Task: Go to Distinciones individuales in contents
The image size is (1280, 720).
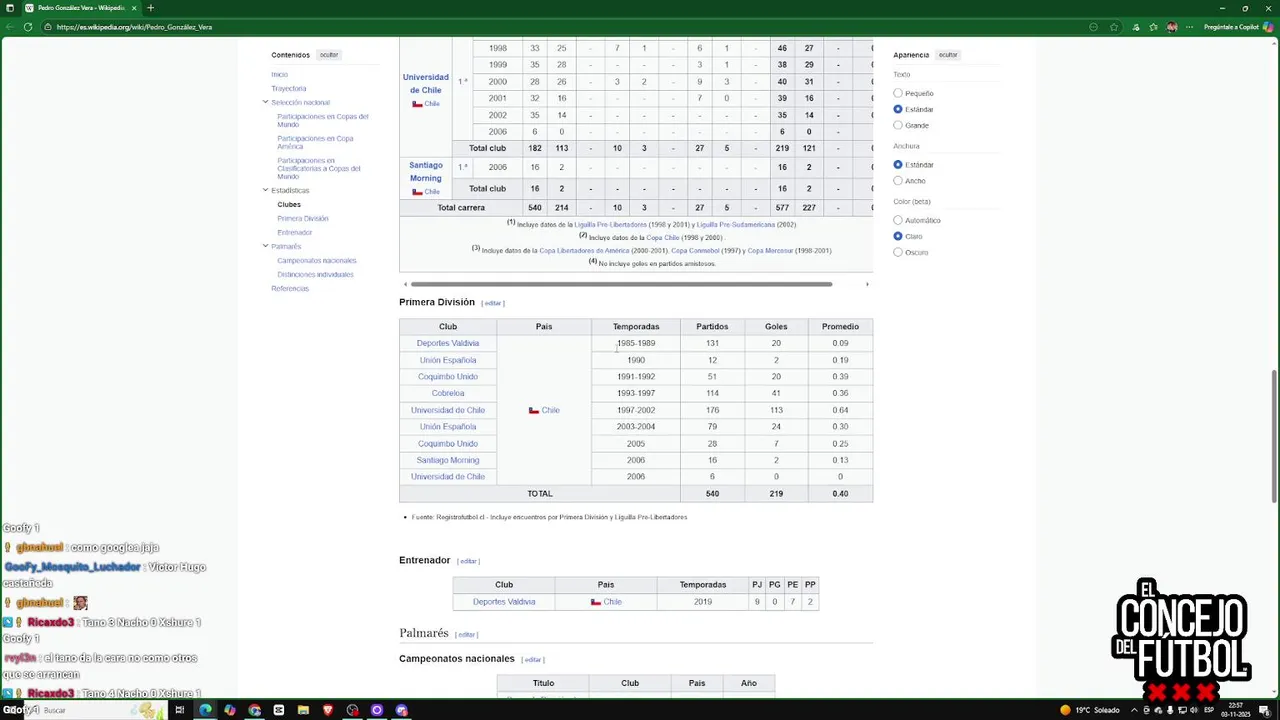Action: point(315,274)
